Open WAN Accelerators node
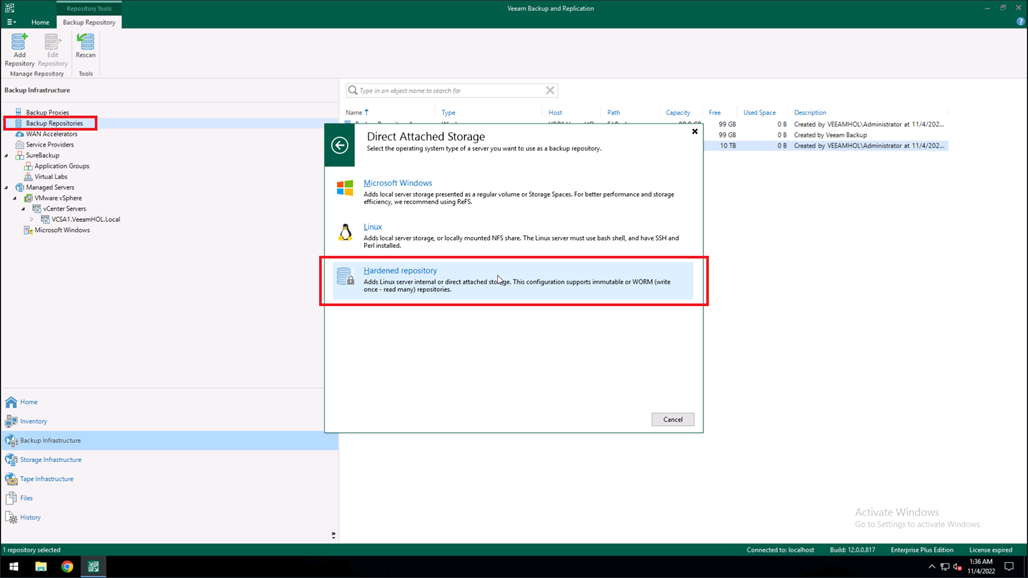 51,134
